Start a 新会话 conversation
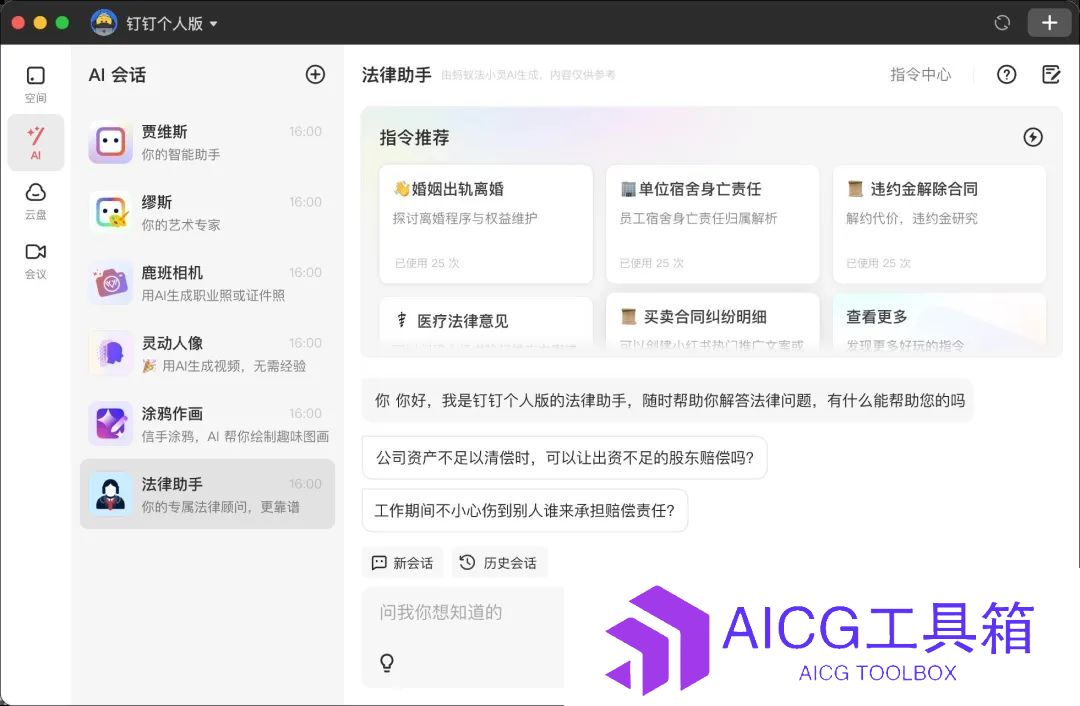The height and width of the screenshot is (706, 1080). tap(402, 563)
